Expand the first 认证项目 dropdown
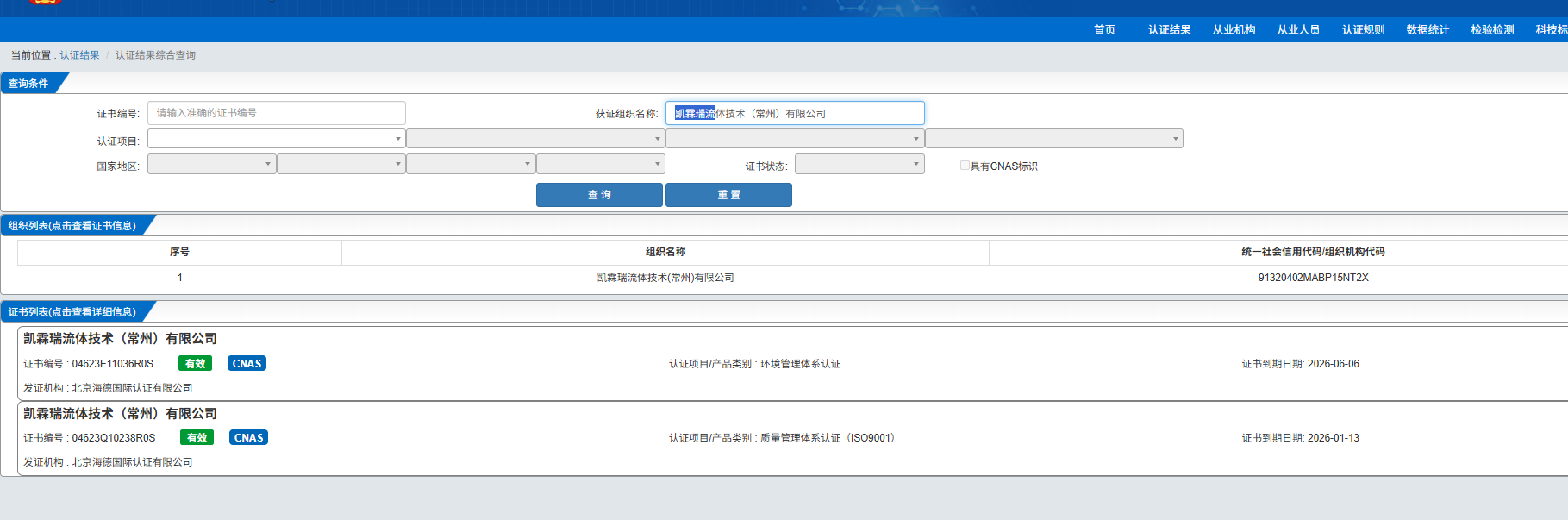 277,139
